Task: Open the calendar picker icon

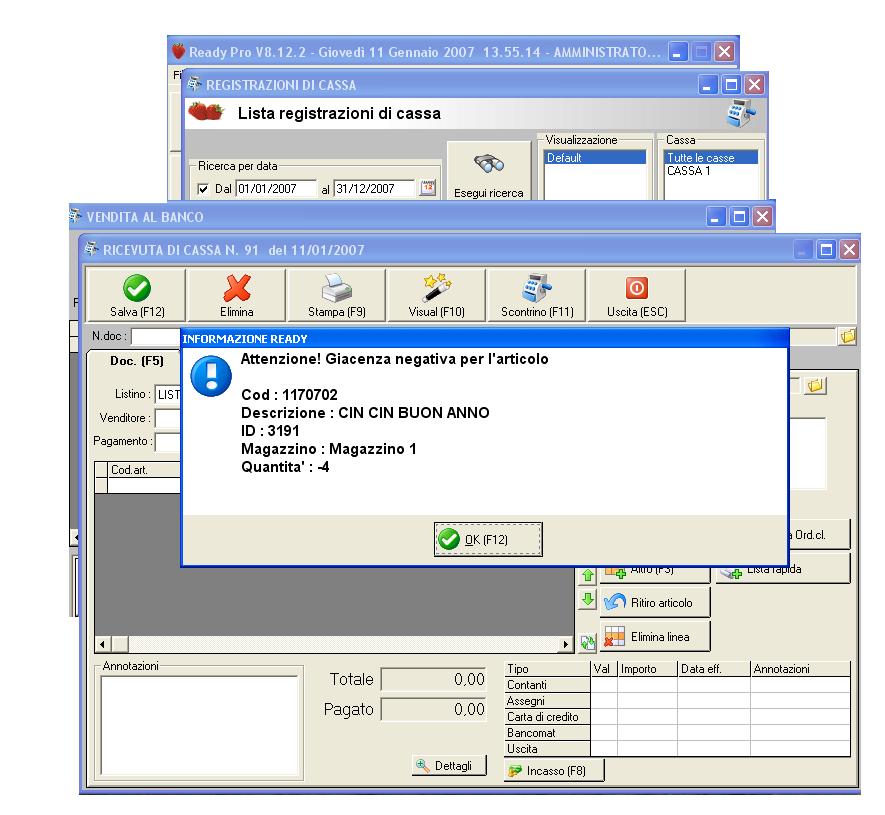Action: click(x=428, y=188)
